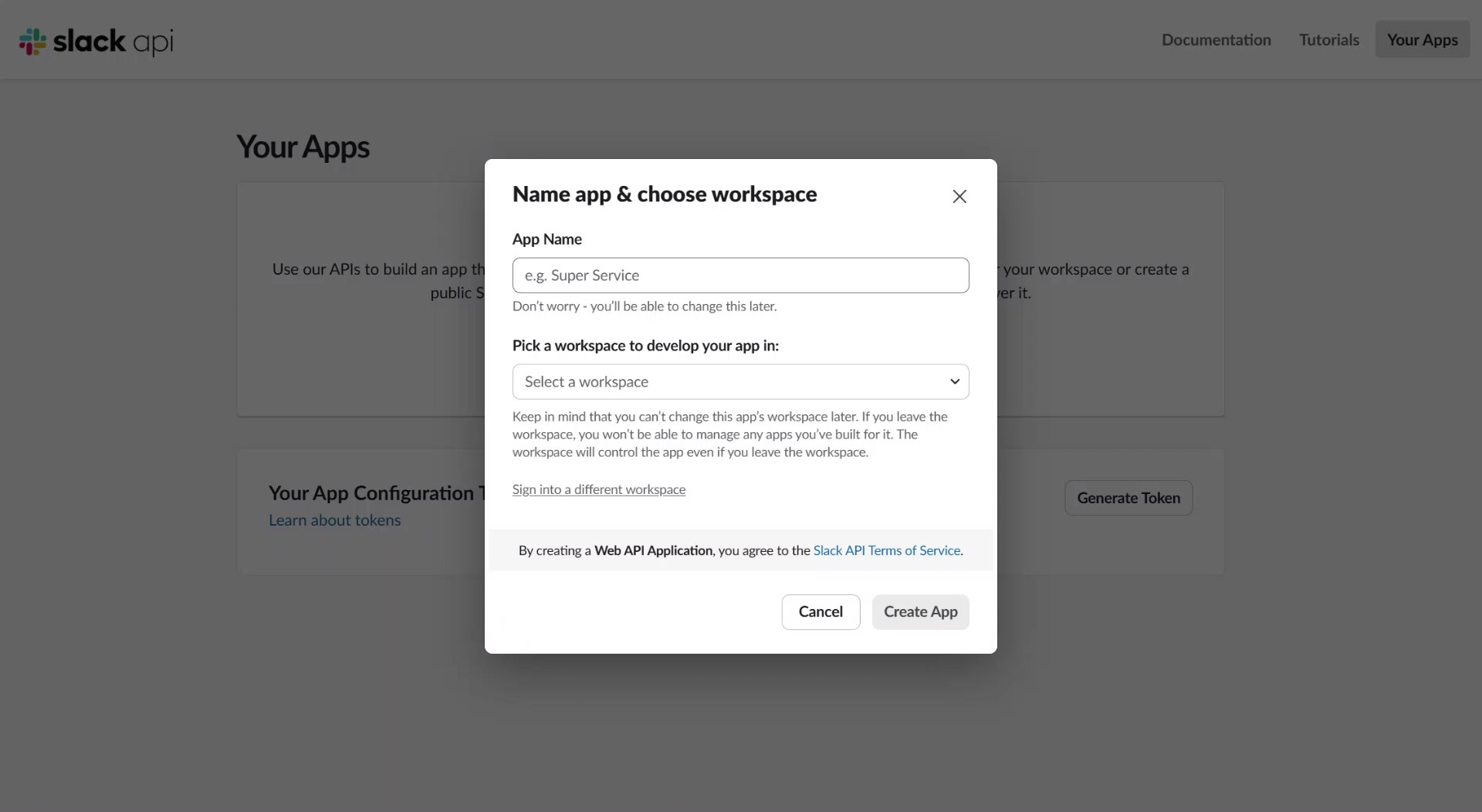Click the Generate Token button
Screen dimensions: 1482x812
1128,499
